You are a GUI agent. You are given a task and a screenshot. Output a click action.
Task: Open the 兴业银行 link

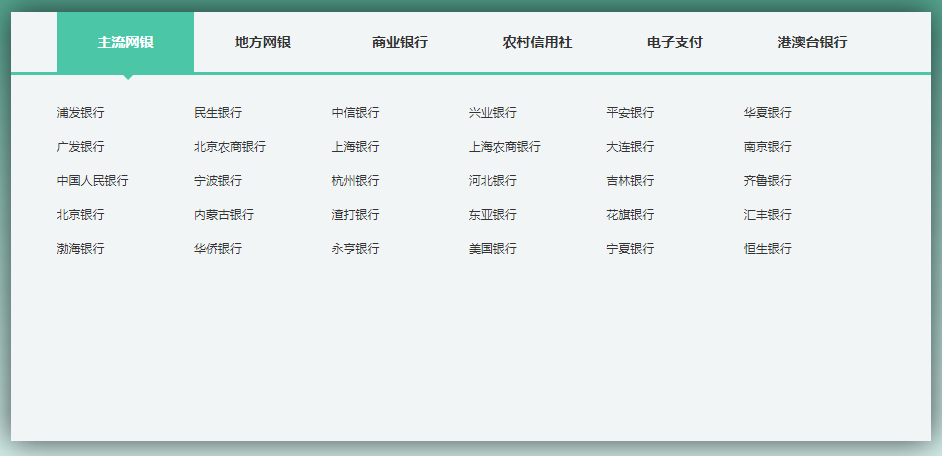pyautogui.click(x=492, y=113)
